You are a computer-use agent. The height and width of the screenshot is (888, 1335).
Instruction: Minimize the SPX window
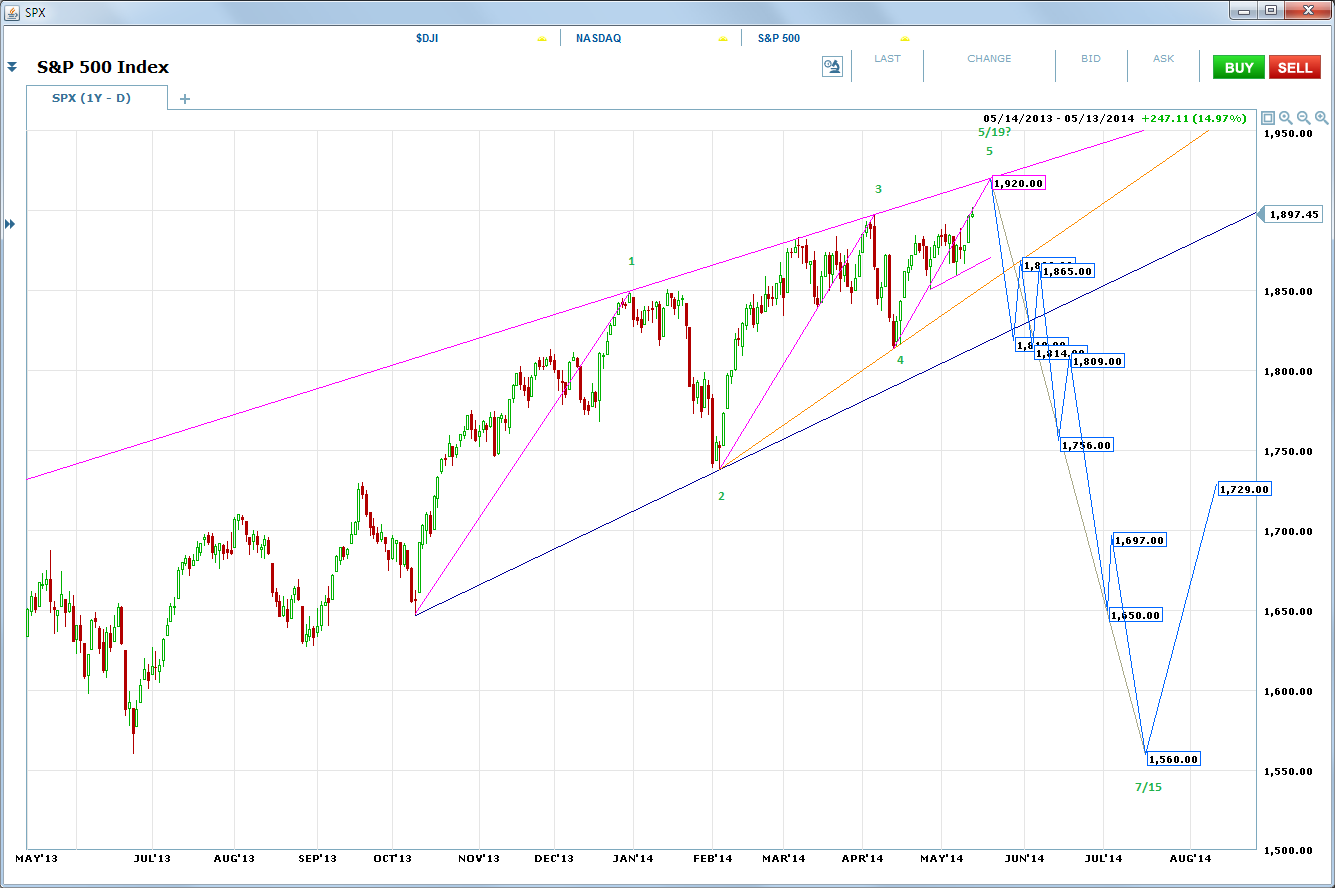click(1244, 10)
